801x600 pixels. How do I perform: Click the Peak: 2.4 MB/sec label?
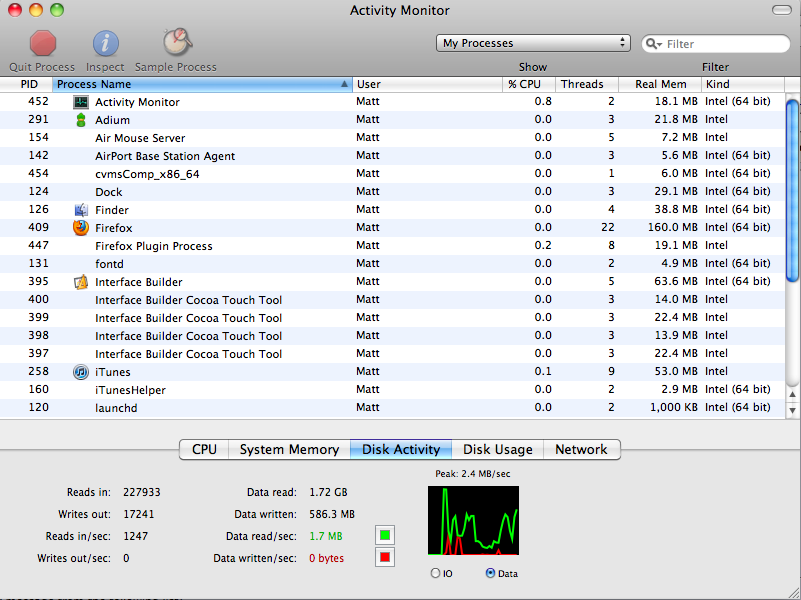point(473,474)
